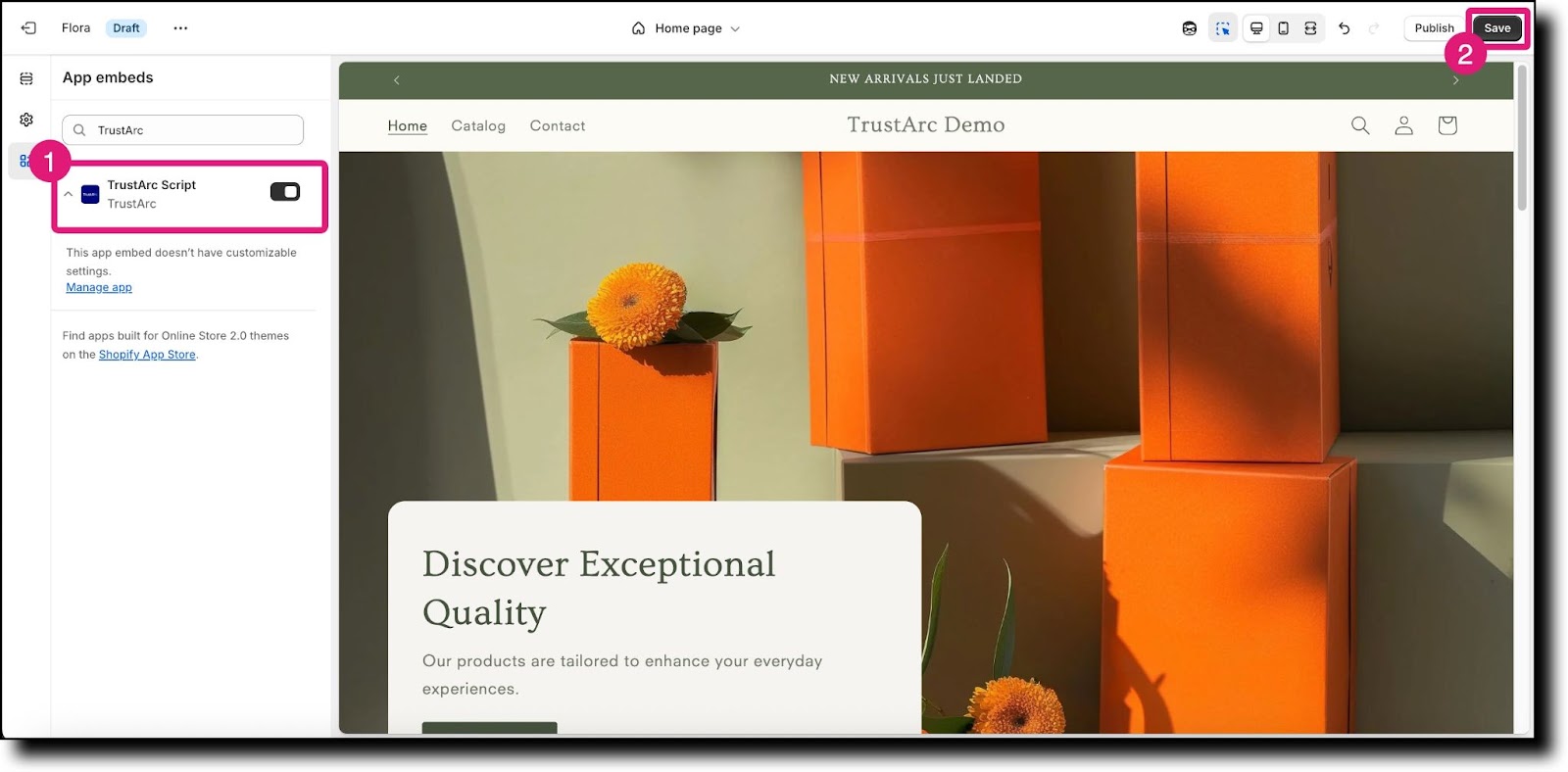This screenshot has width=1568, height=772.
Task: Open the Sections panel icon in sidebar
Action: pyautogui.click(x=26, y=78)
